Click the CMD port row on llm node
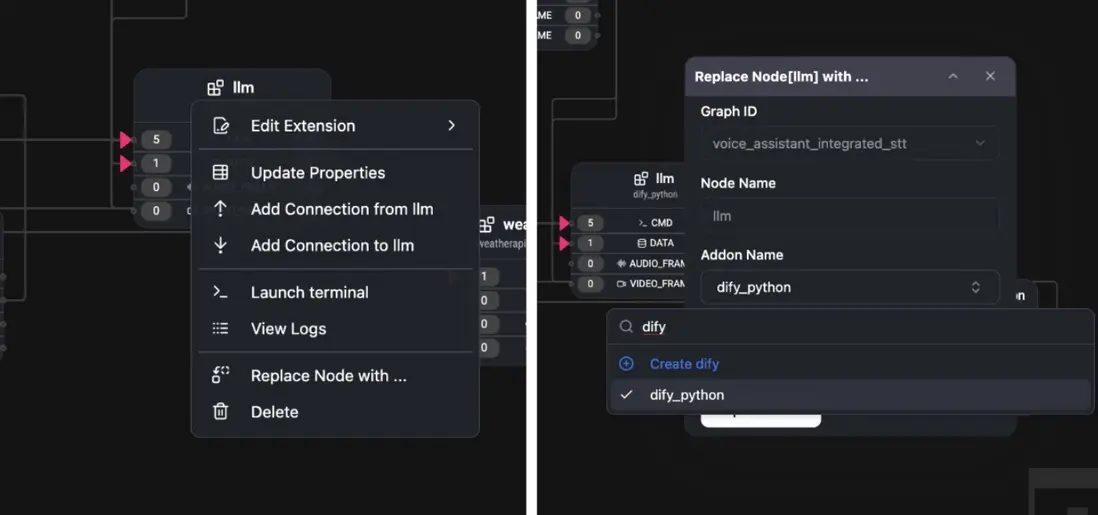This screenshot has height=515, width=1098. [x=629, y=224]
